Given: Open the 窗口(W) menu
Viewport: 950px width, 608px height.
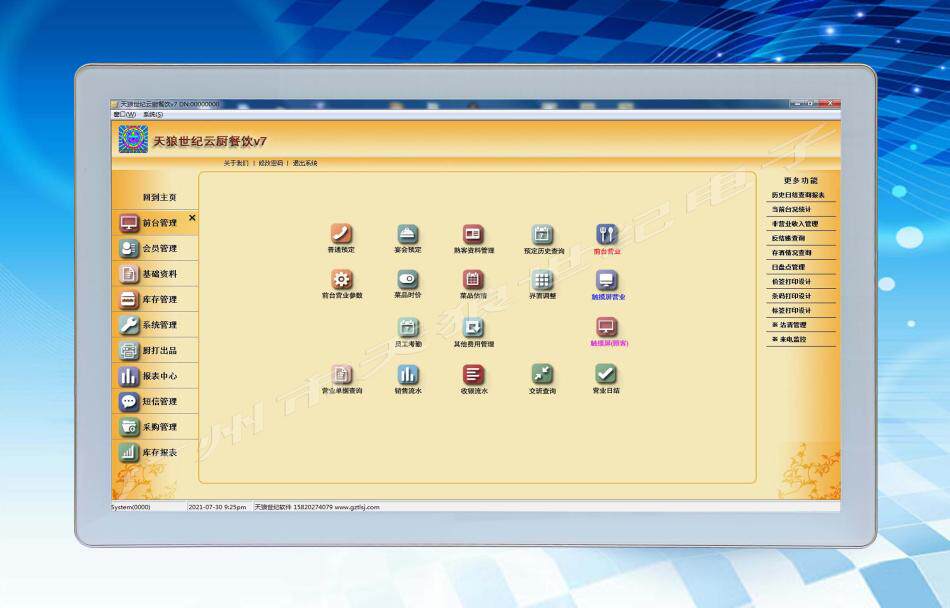Looking at the screenshot, I should coord(125,114).
